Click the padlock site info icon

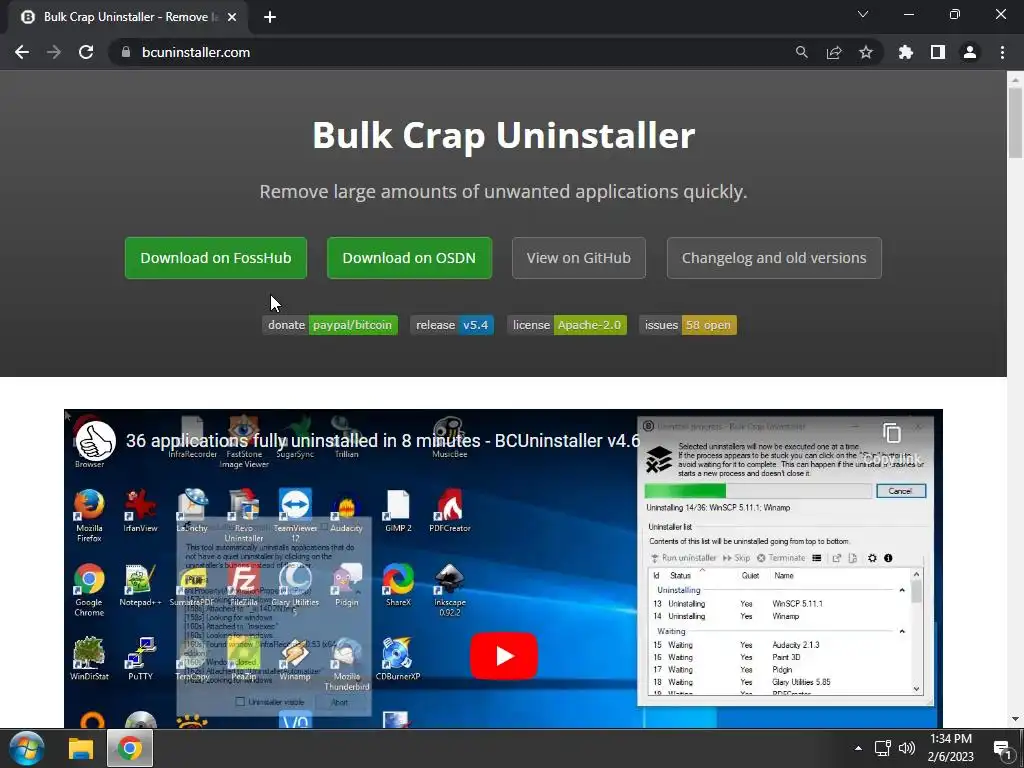(x=126, y=52)
